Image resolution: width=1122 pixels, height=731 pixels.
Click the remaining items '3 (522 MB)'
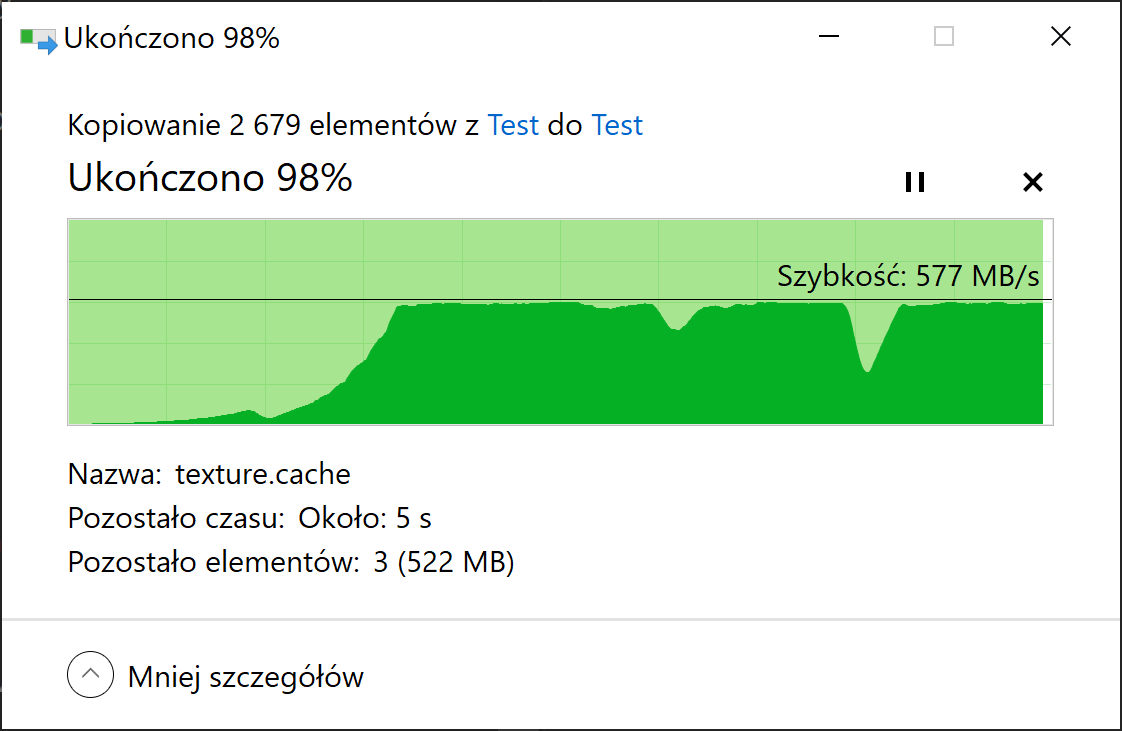click(x=444, y=562)
